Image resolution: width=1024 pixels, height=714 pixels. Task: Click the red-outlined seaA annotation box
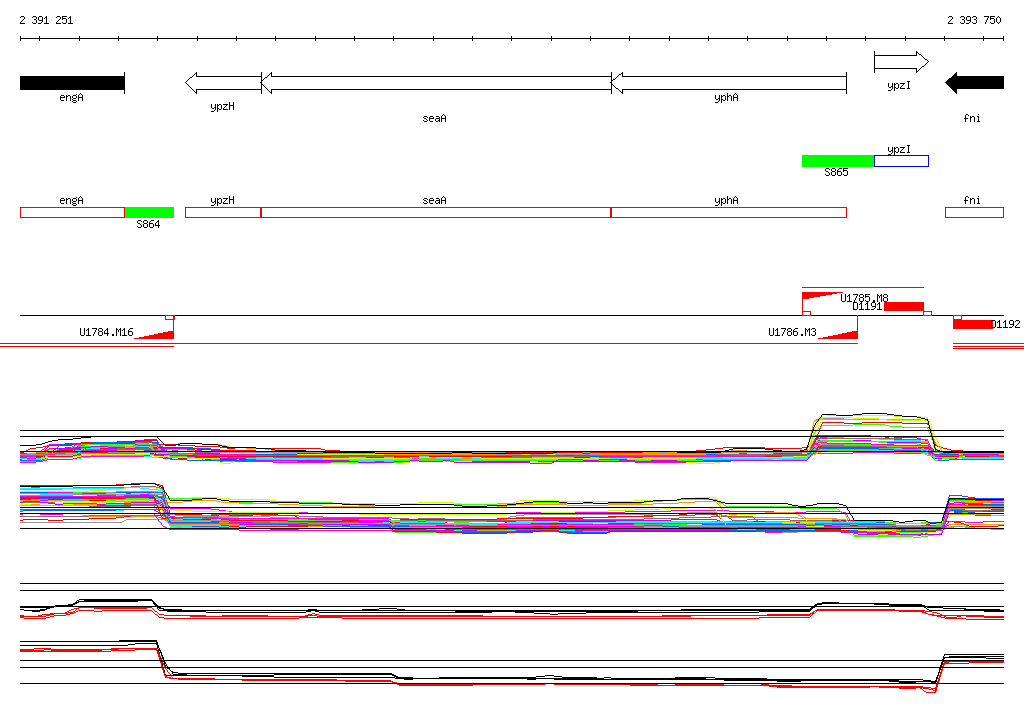coord(435,212)
